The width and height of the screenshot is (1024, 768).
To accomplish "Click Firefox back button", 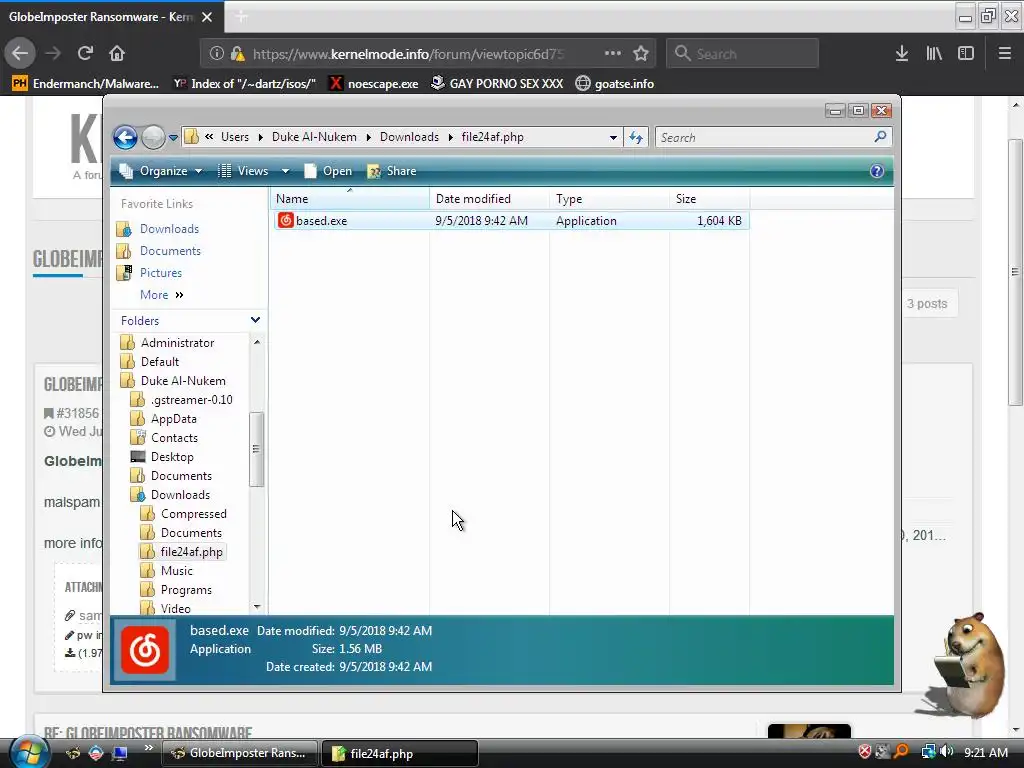I will pos(20,53).
